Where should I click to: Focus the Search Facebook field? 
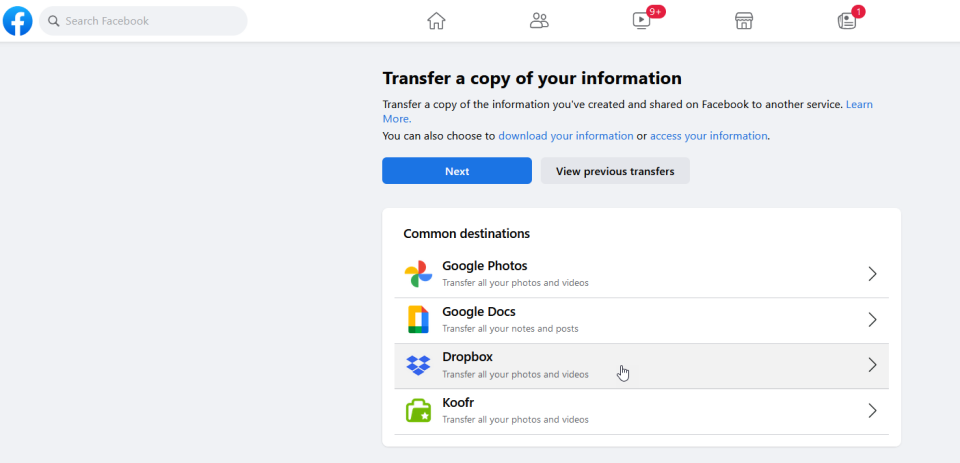point(143,21)
